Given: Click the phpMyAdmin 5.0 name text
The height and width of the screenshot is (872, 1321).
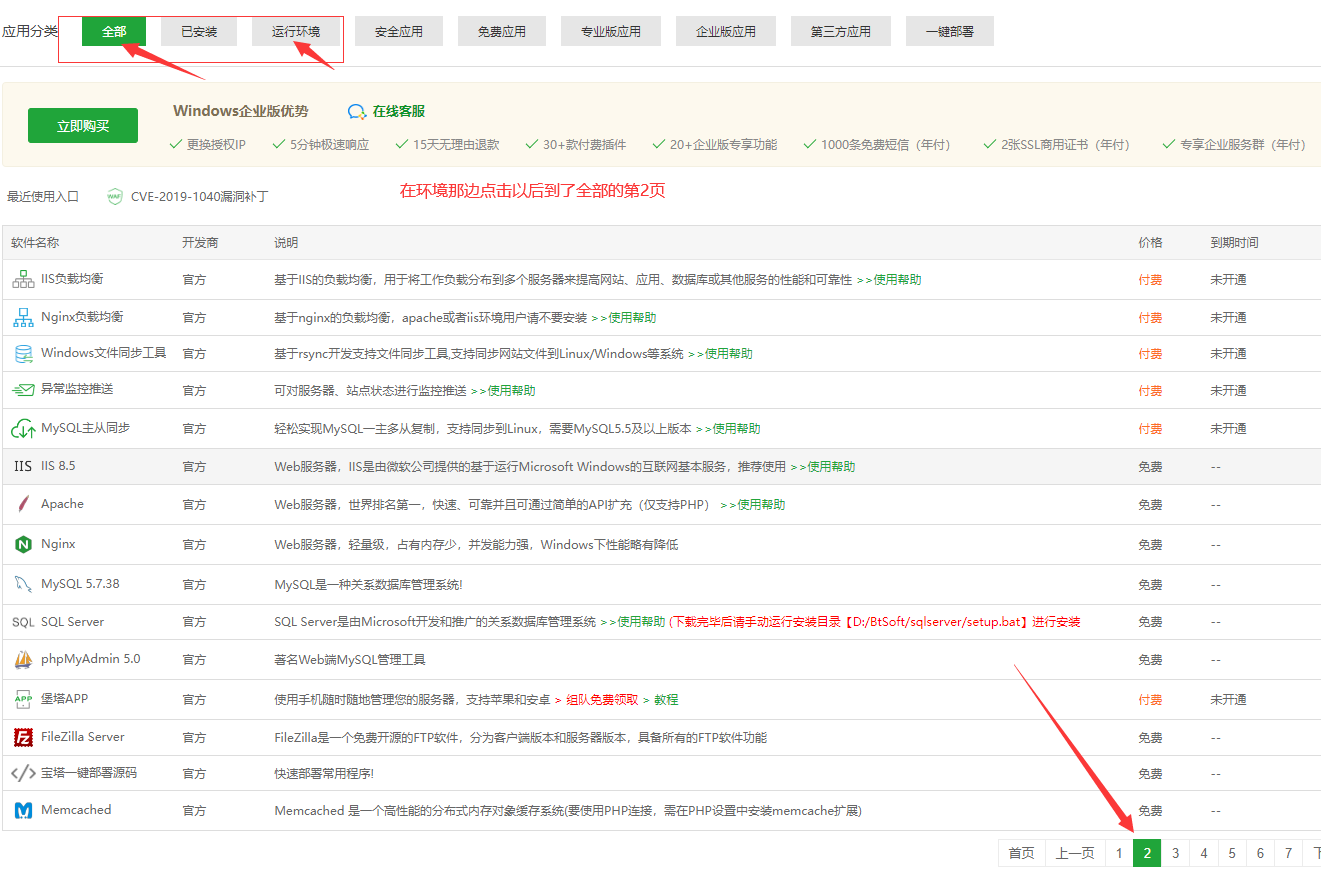Looking at the screenshot, I should (91, 660).
